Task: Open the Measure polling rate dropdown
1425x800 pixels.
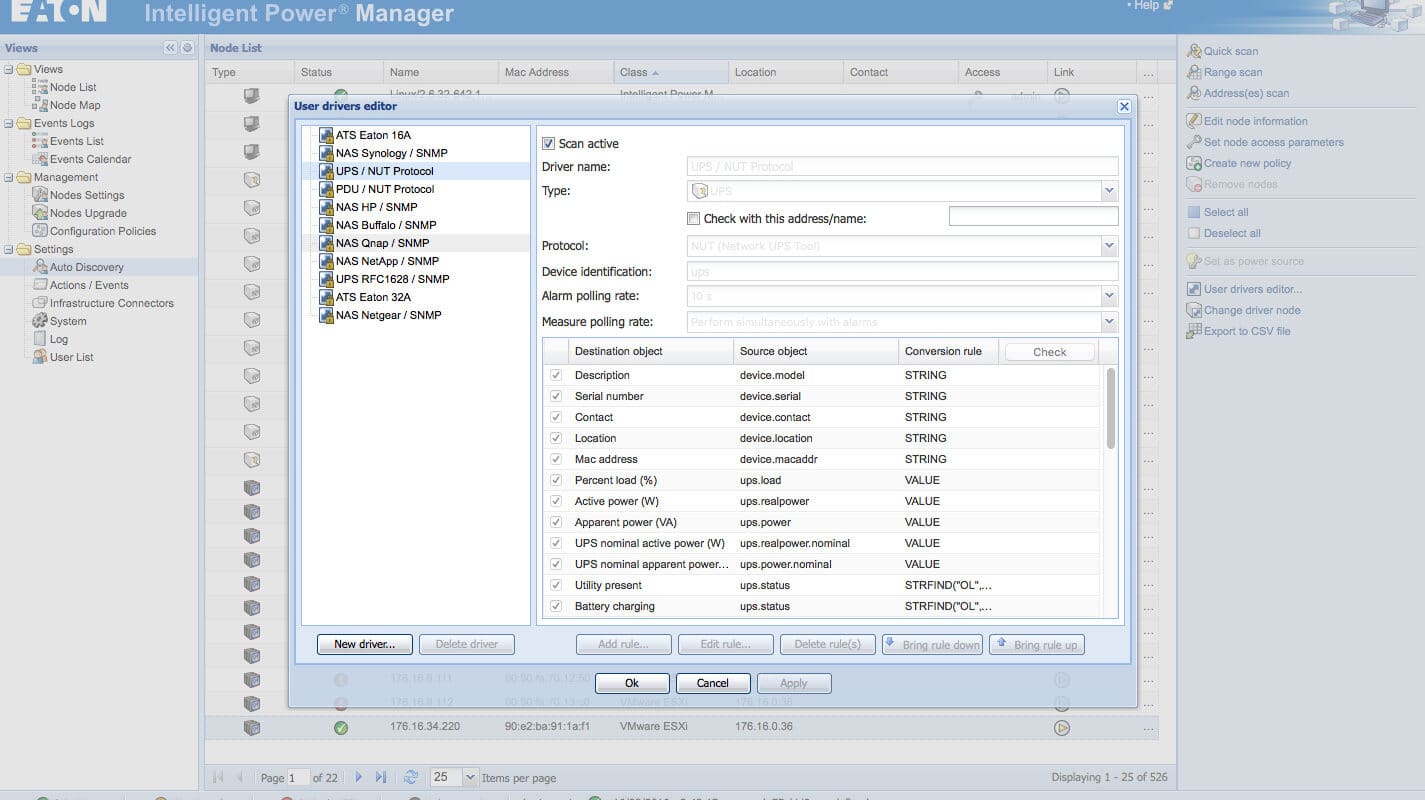Action: click(x=1109, y=322)
